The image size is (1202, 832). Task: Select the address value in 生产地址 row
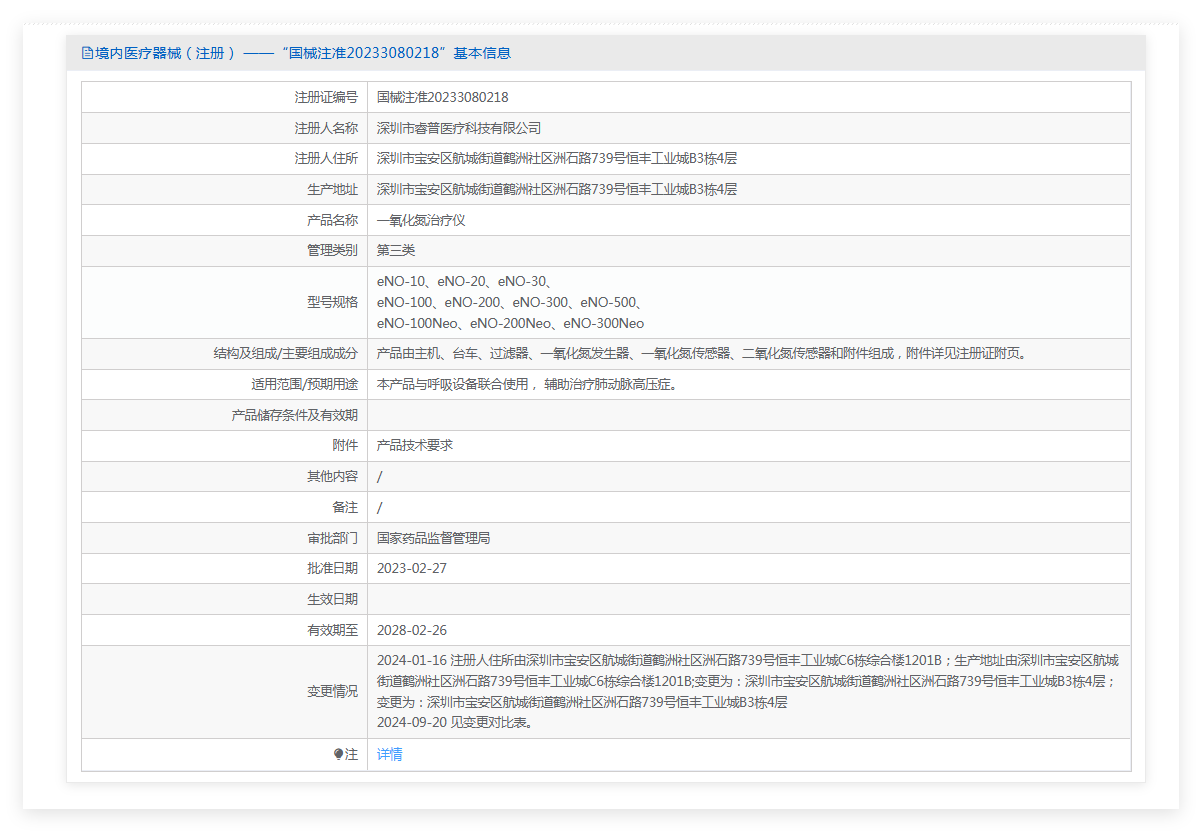pos(557,189)
